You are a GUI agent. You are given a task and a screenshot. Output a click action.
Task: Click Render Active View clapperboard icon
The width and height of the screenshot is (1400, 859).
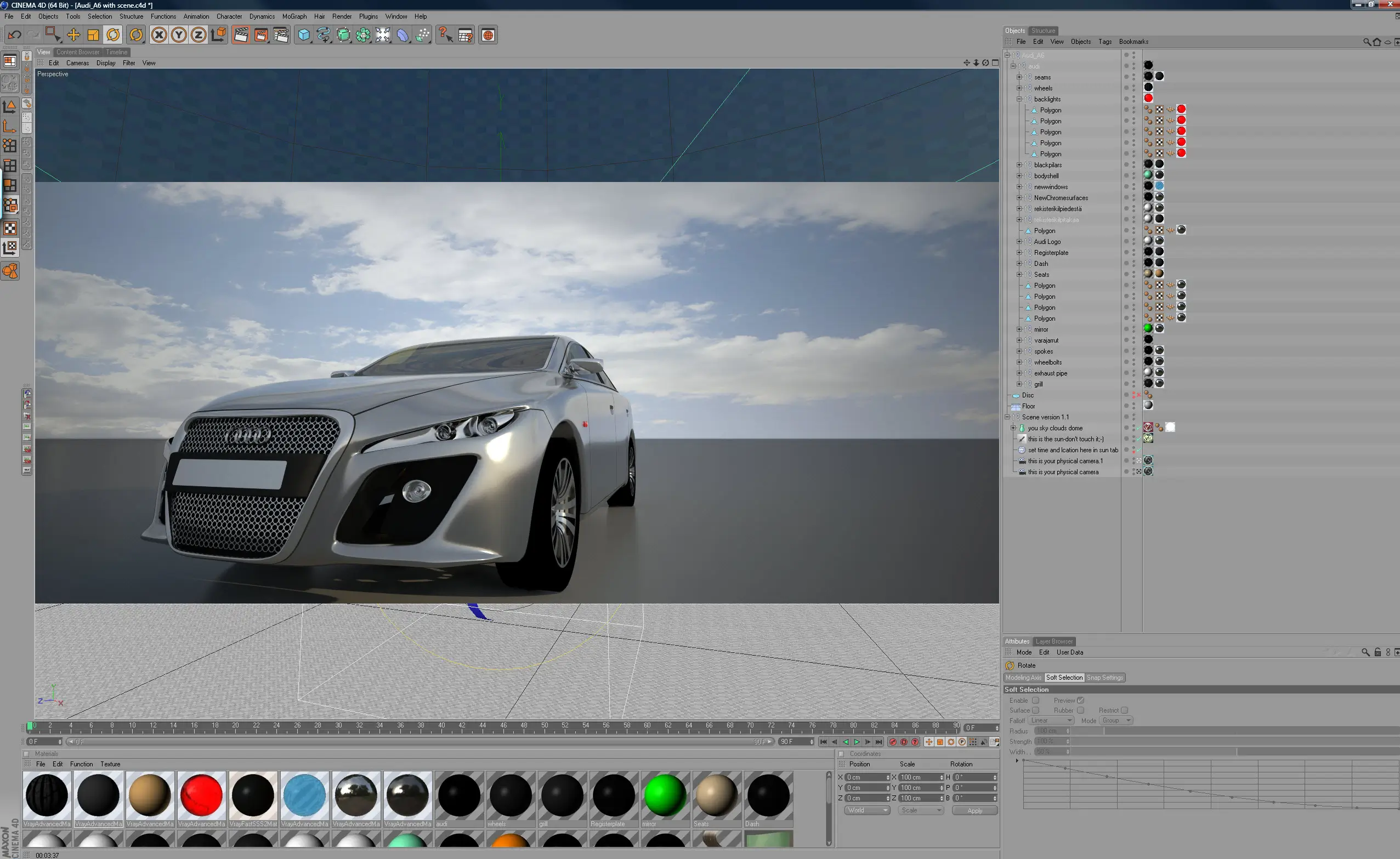(x=241, y=35)
